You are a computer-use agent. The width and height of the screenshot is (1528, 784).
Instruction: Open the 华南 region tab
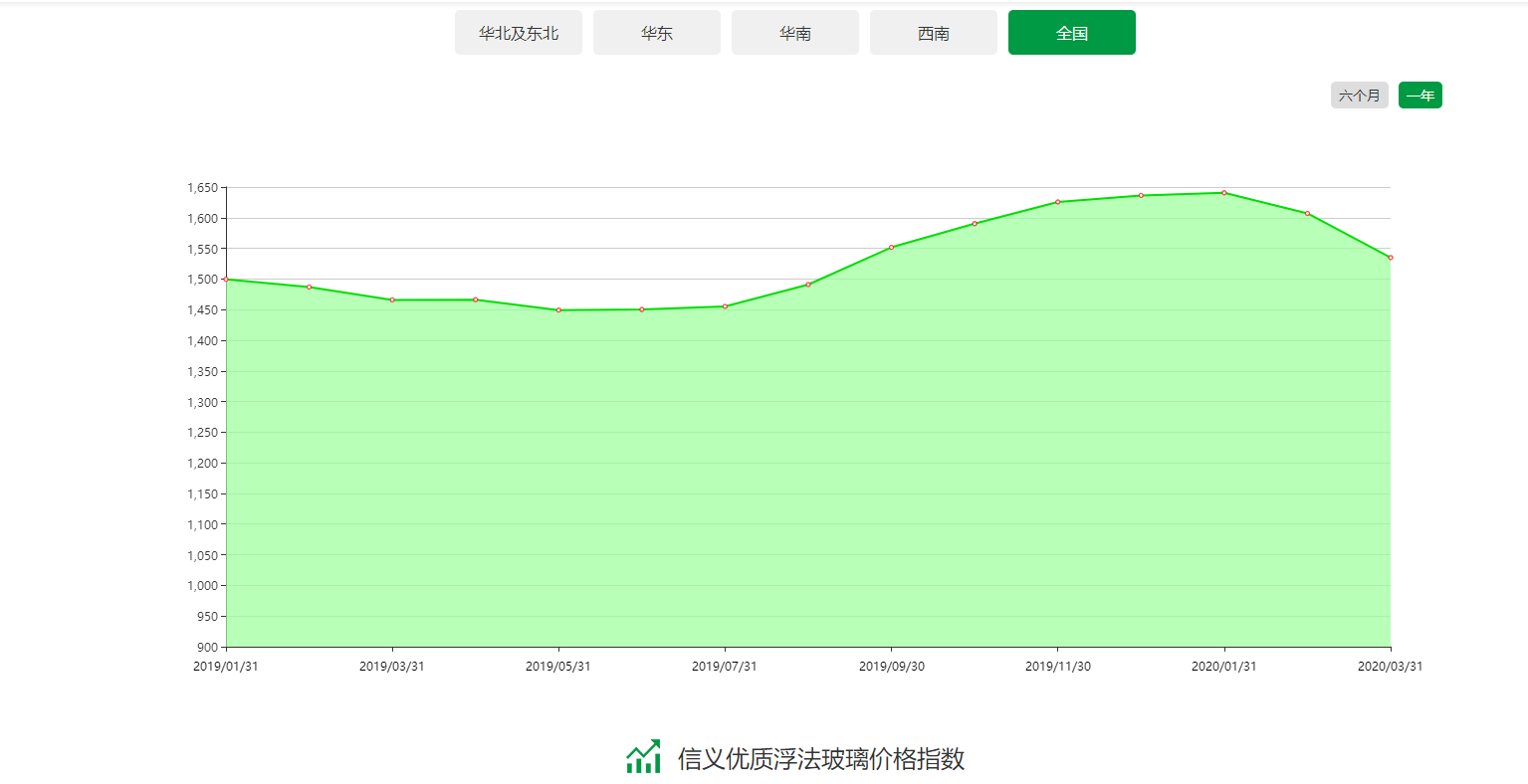pyautogui.click(x=795, y=33)
